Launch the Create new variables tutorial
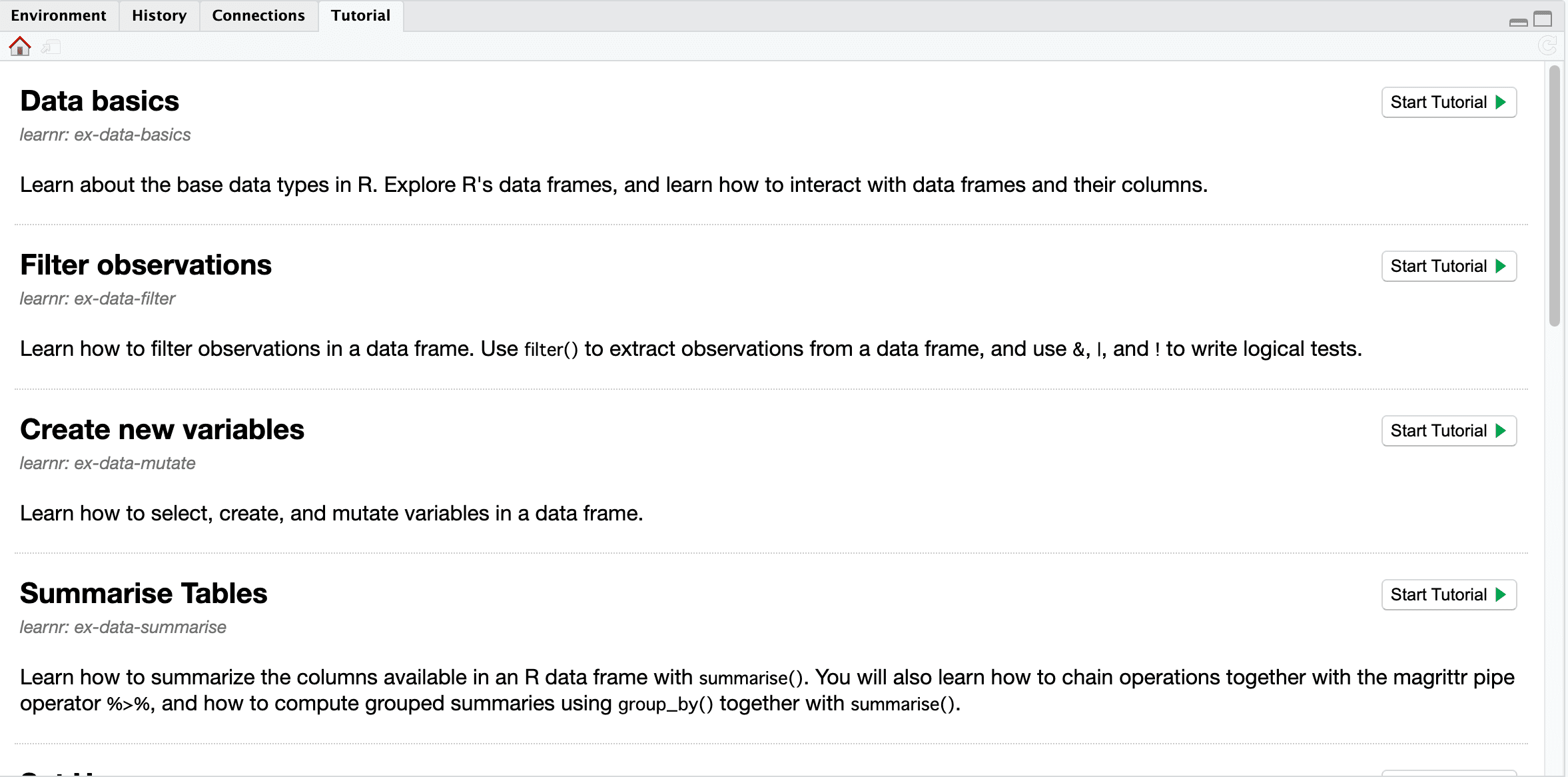Image resolution: width=1568 pixels, height=777 pixels. point(1449,430)
